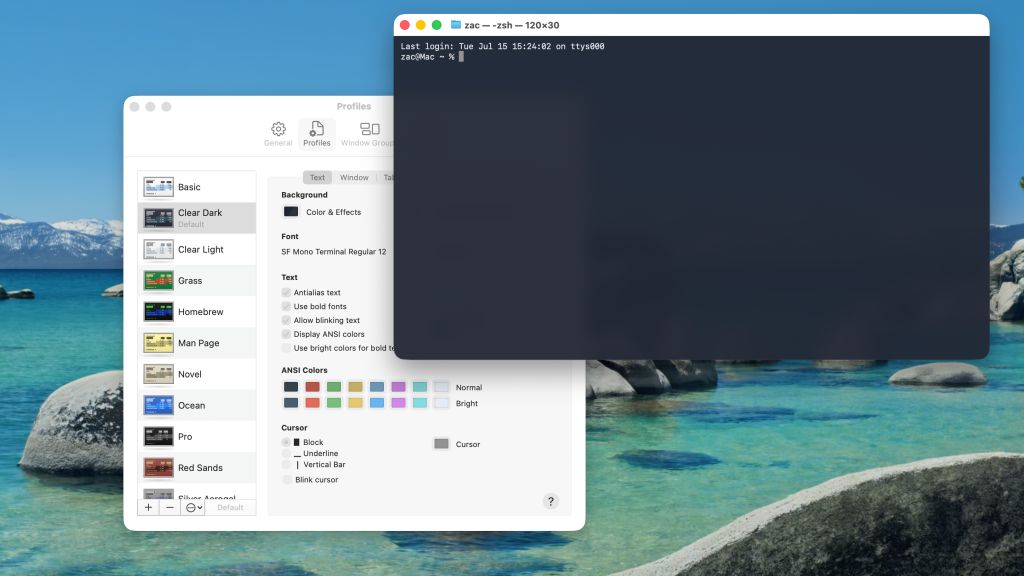Change the normal green ANSI color swatch
1024x576 pixels.
point(333,387)
